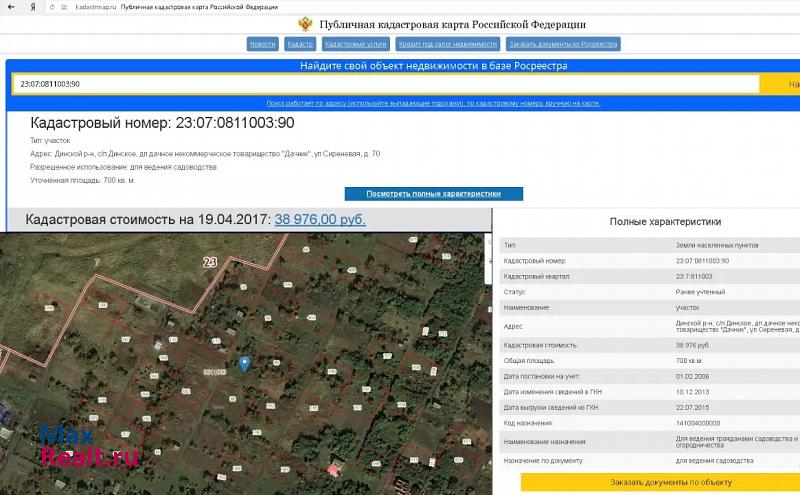The height and width of the screenshot is (495, 800).
Task: Click the blue location pin on map
Action: point(245,366)
